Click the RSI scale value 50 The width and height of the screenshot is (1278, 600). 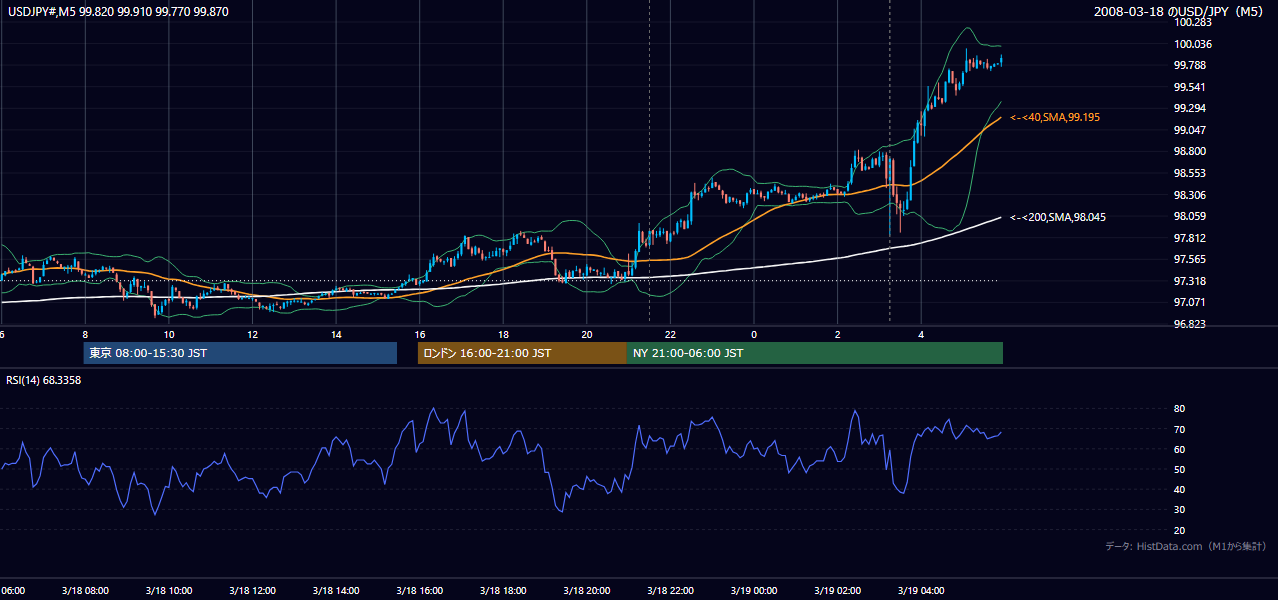tap(1179, 469)
